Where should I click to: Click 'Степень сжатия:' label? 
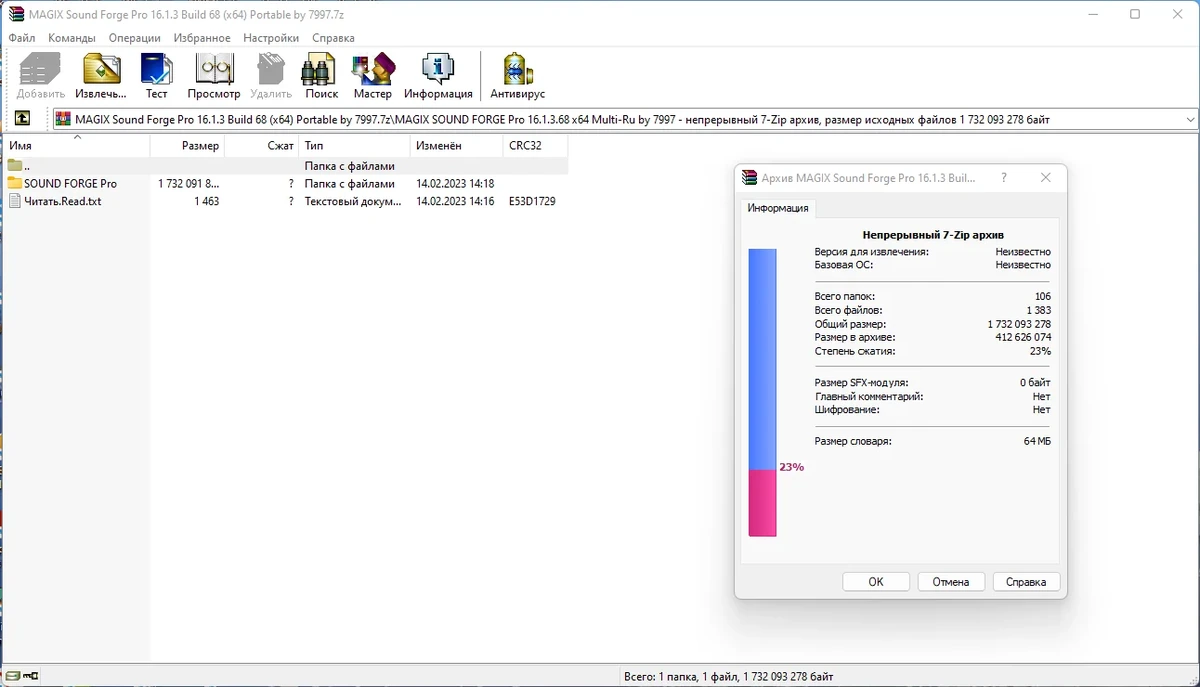pyautogui.click(x=855, y=352)
